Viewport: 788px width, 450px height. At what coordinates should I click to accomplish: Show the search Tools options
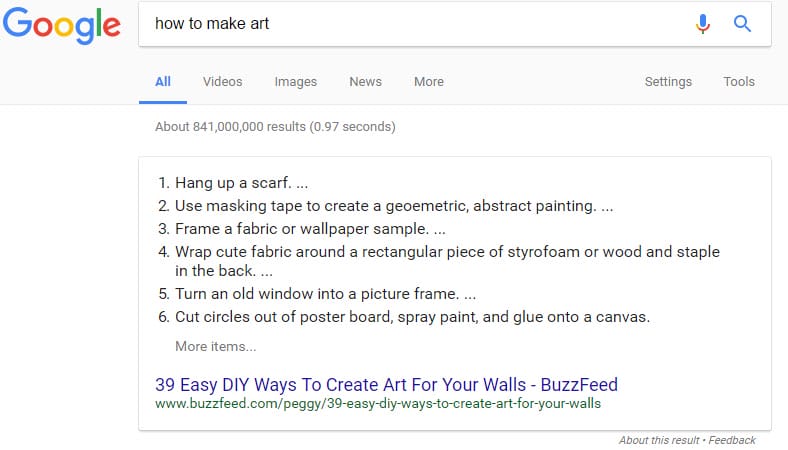(739, 82)
